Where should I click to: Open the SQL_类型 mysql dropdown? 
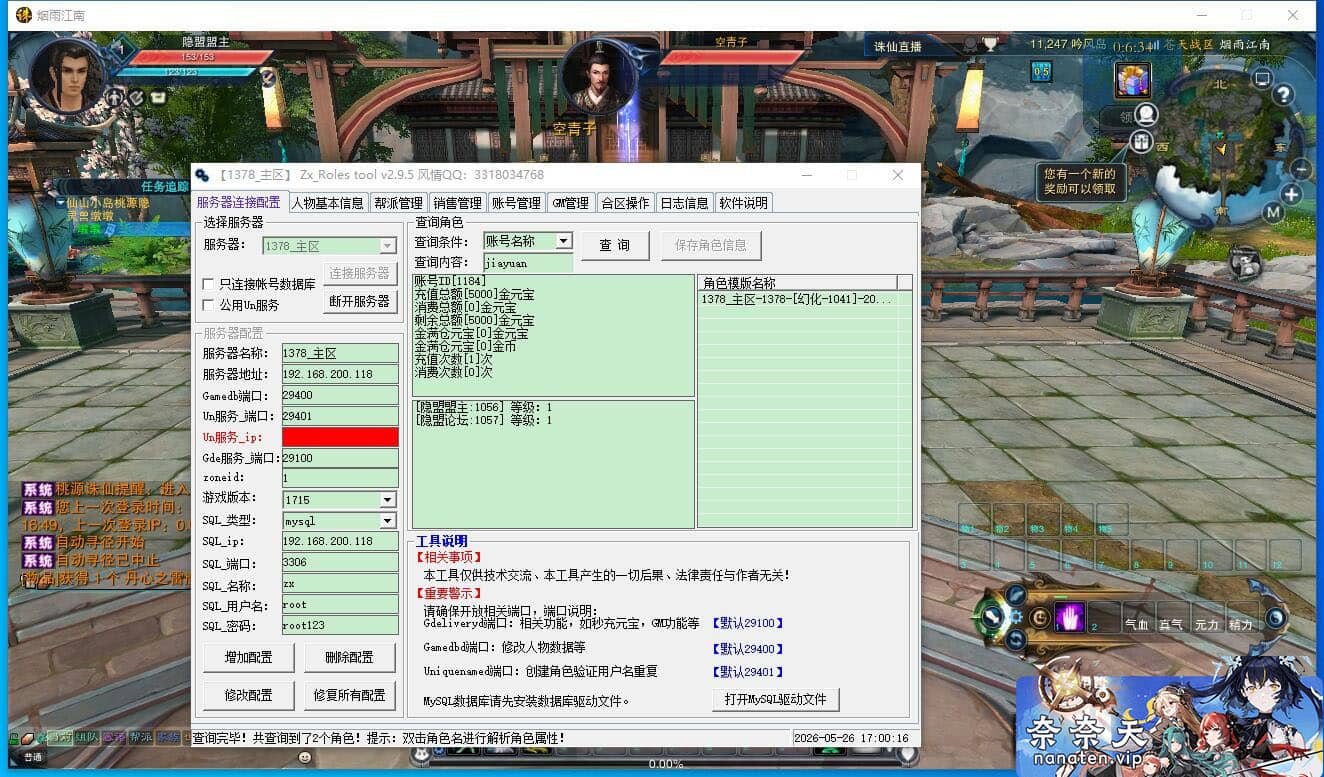point(387,521)
